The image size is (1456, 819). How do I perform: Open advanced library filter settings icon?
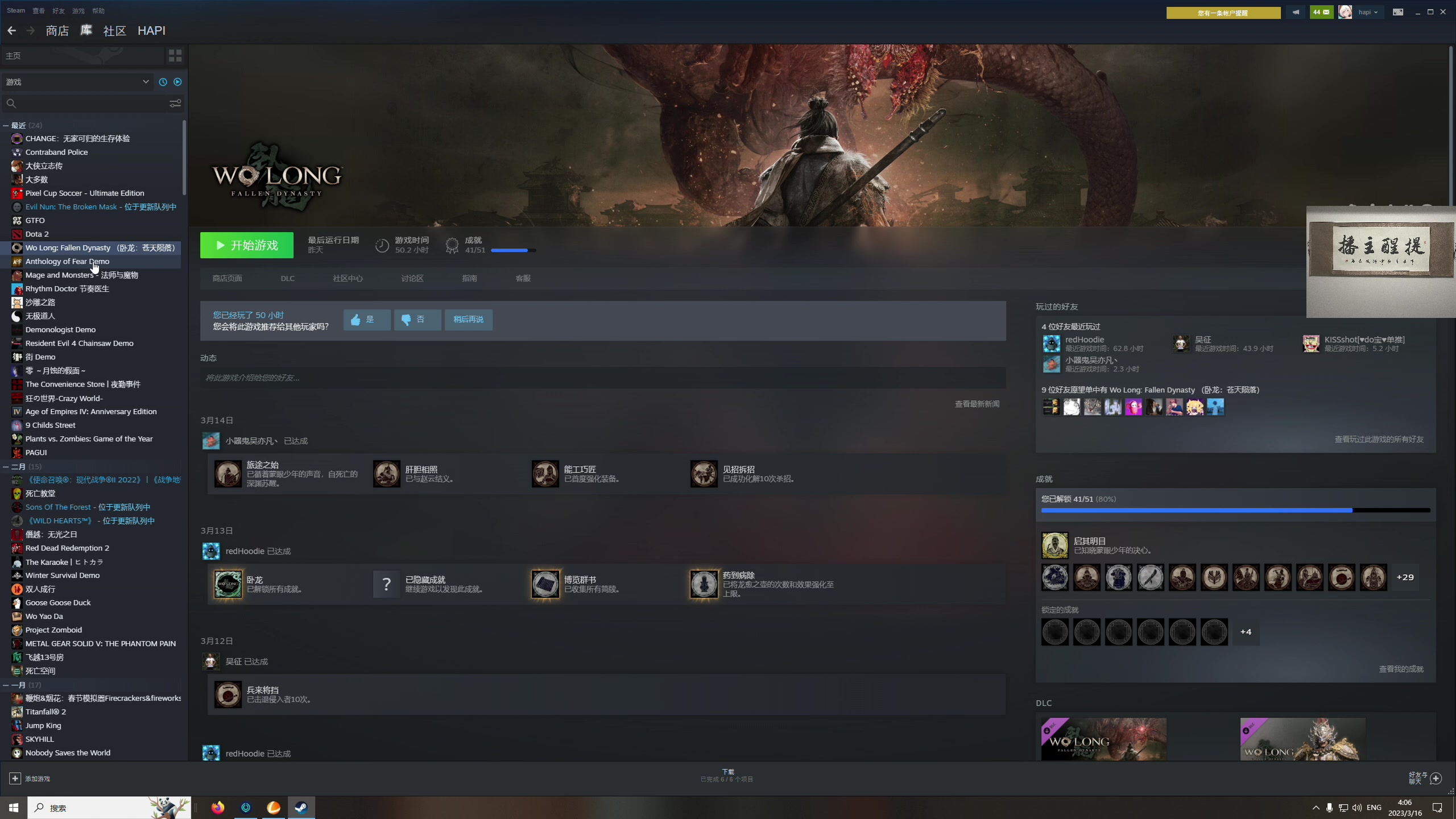coord(175,103)
